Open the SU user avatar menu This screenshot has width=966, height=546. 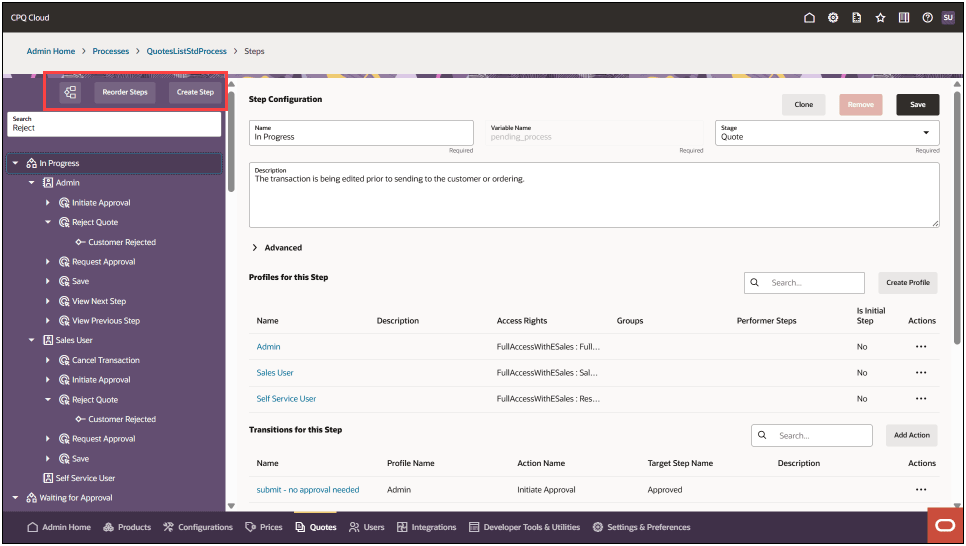point(948,18)
